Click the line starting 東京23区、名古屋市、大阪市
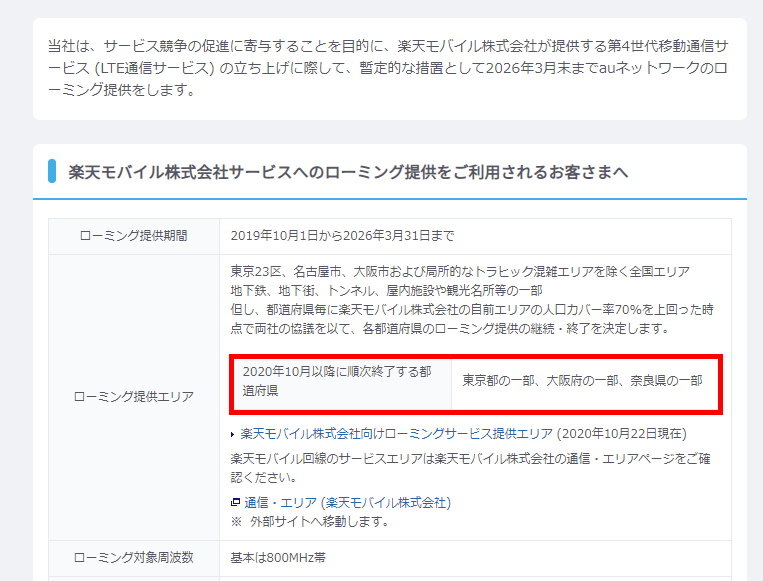 click(x=459, y=272)
